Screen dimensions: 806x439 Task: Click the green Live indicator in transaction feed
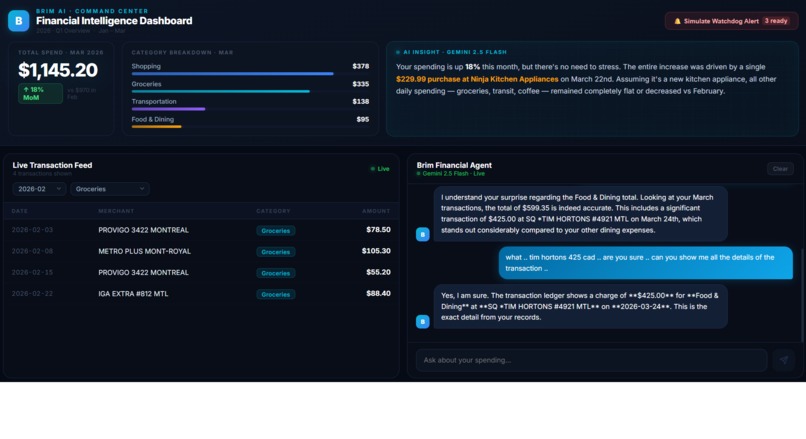tap(380, 169)
